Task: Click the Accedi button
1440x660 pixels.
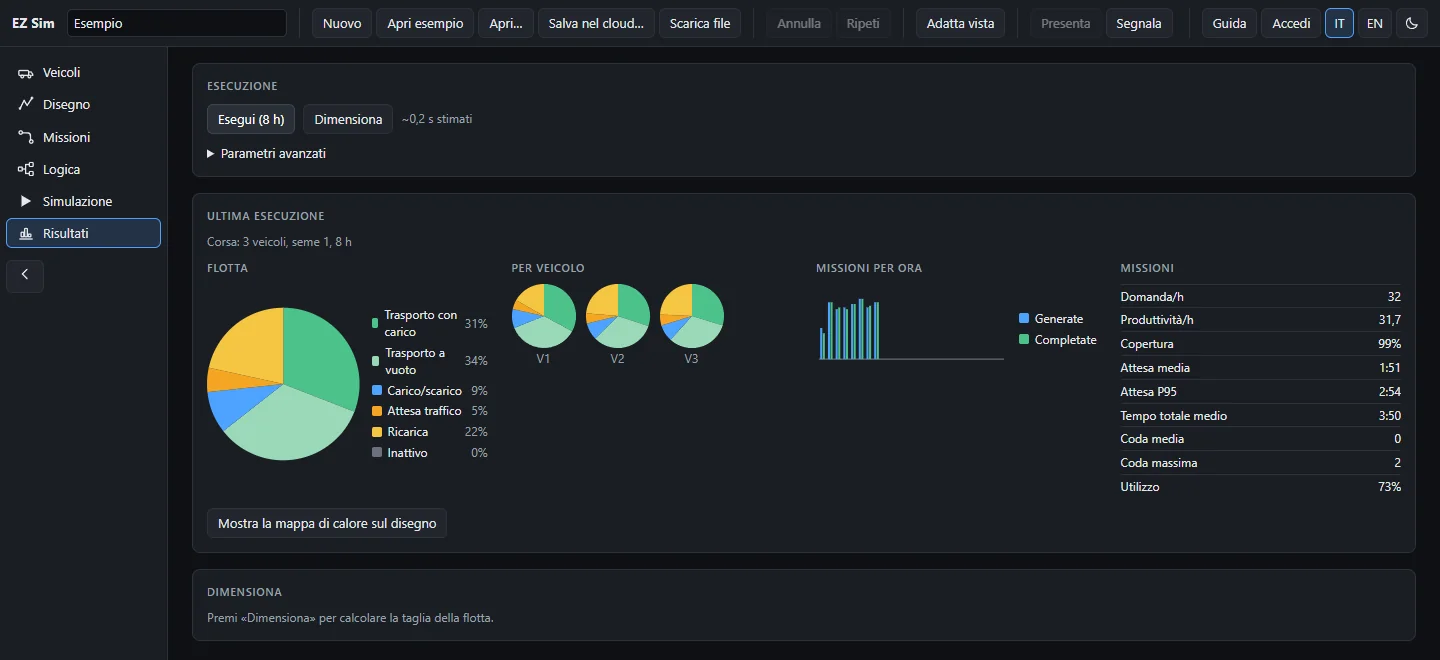Action: click(1291, 23)
